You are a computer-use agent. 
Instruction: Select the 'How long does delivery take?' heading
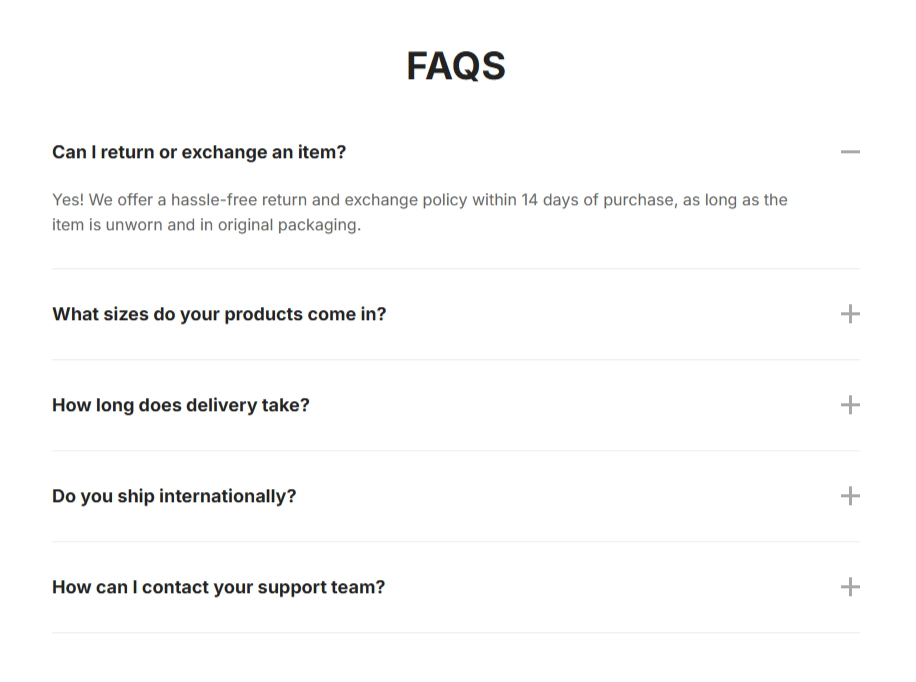click(x=181, y=404)
